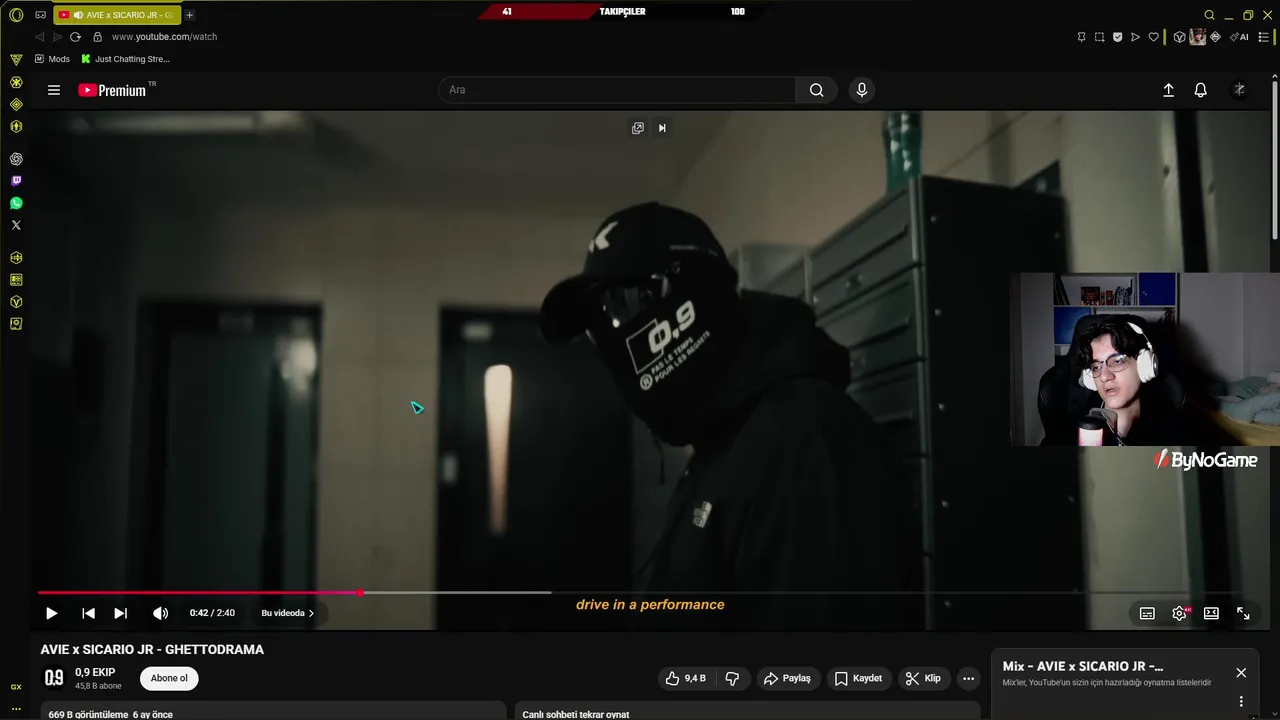Open player settings gear

point(1179,613)
